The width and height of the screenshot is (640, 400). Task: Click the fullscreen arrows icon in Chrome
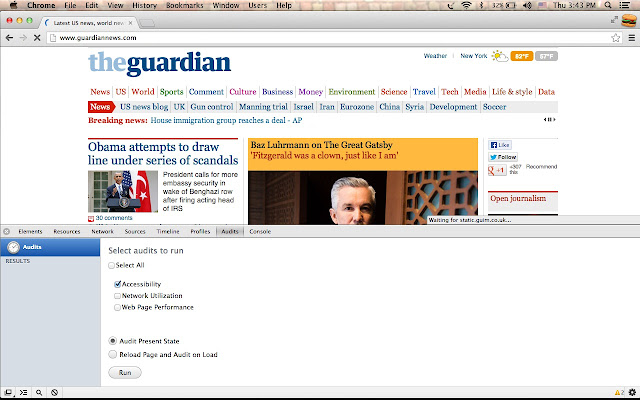pyautogui.click(x=614, y=20)
